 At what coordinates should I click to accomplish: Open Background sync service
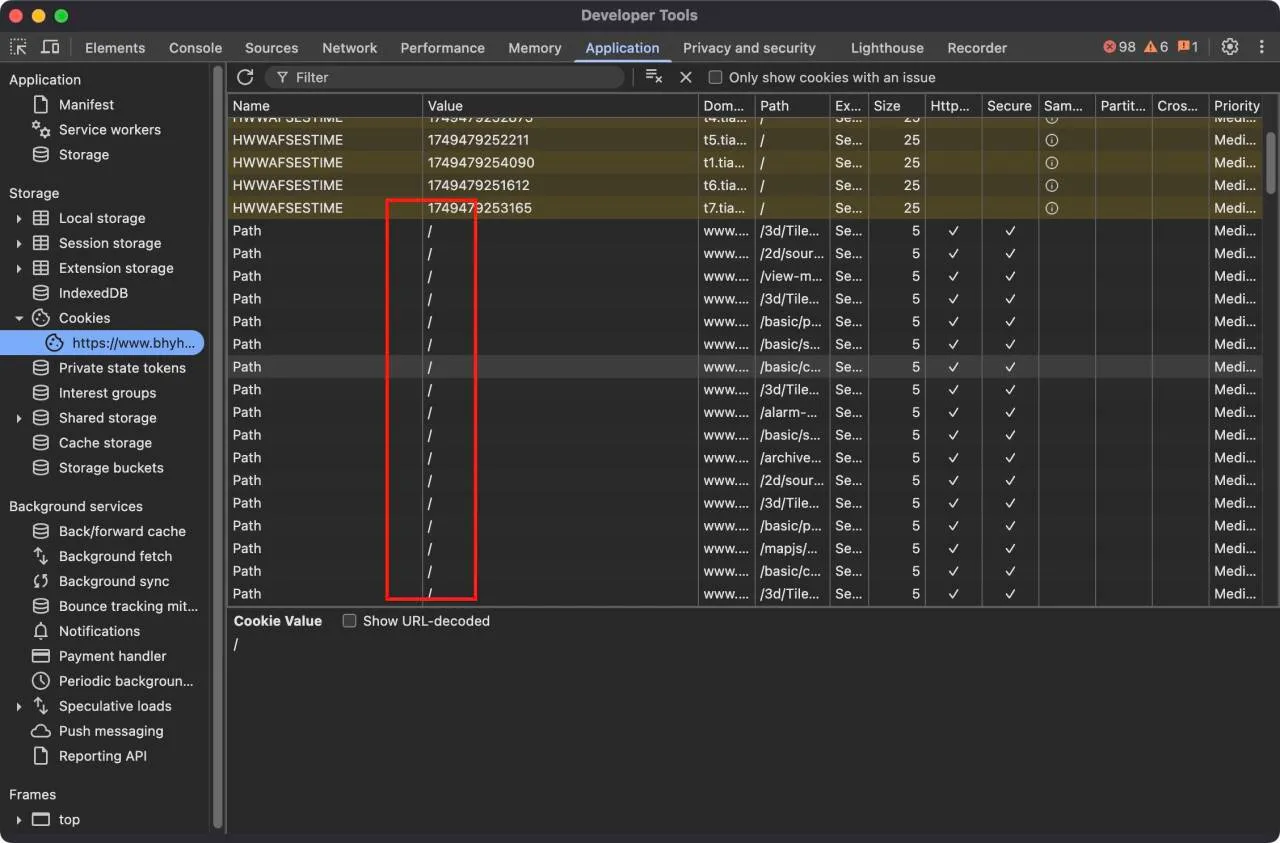coord(114,581)
